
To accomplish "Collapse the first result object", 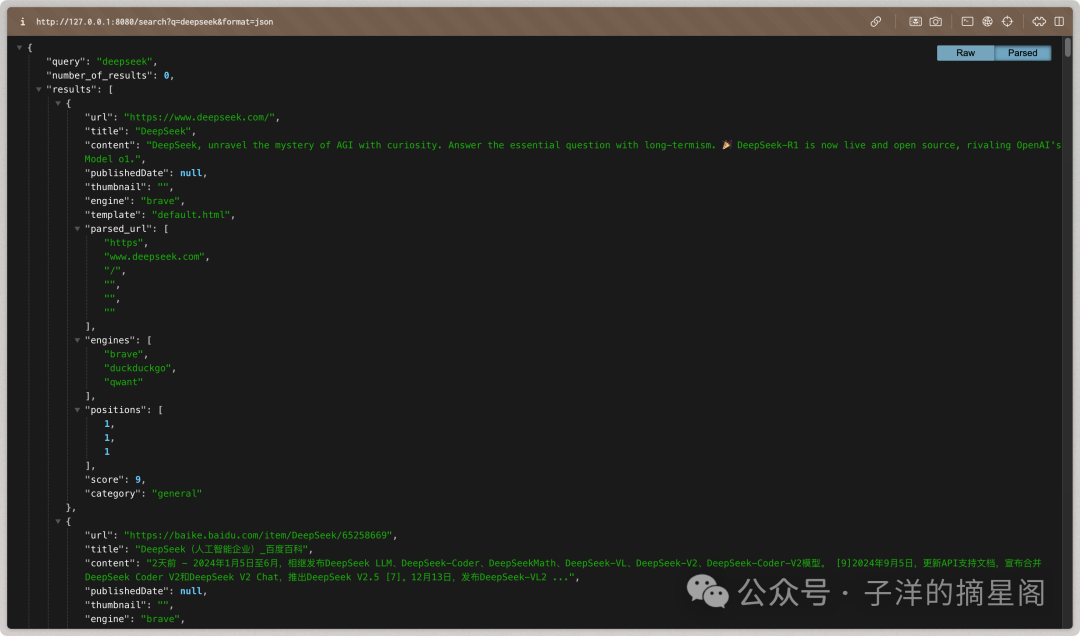I will pyautogui.click(x=58, y=103).
